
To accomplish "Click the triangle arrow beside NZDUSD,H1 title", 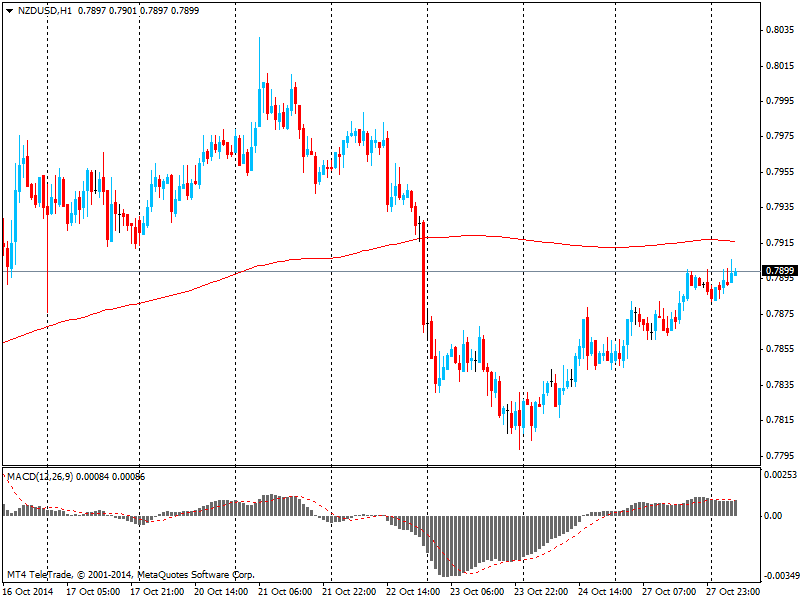I will click(x=8, y=10).
